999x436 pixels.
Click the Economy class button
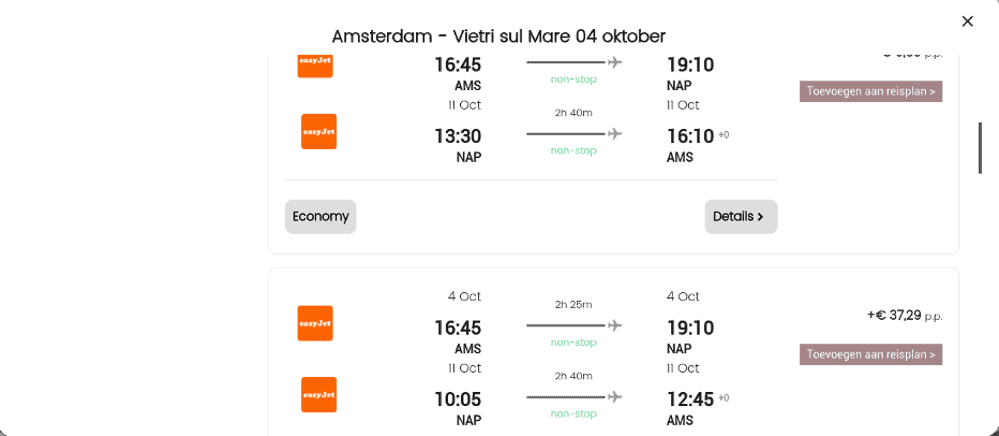[x=320, y=216]
